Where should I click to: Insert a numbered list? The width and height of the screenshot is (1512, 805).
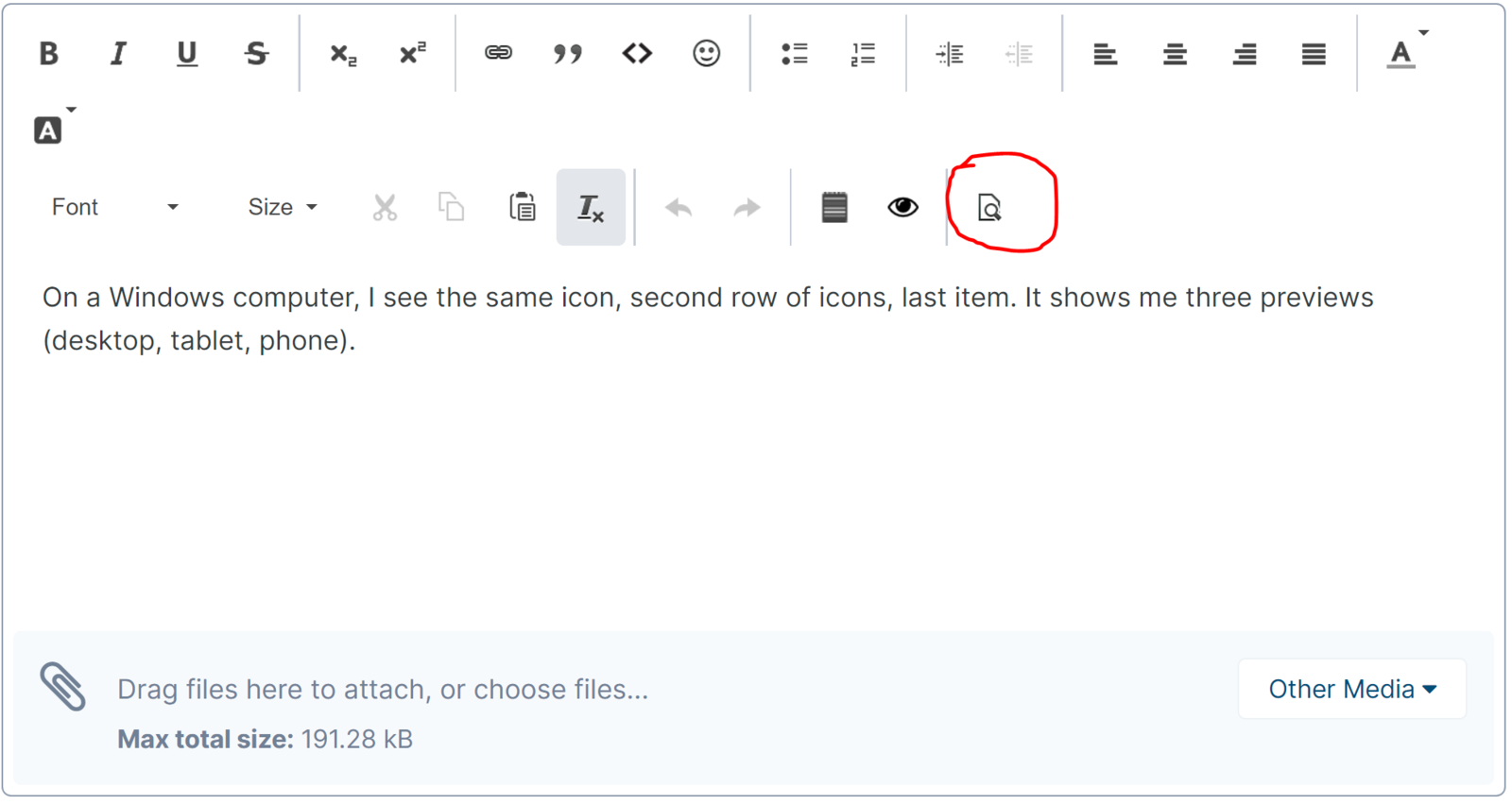pos(863,54)
